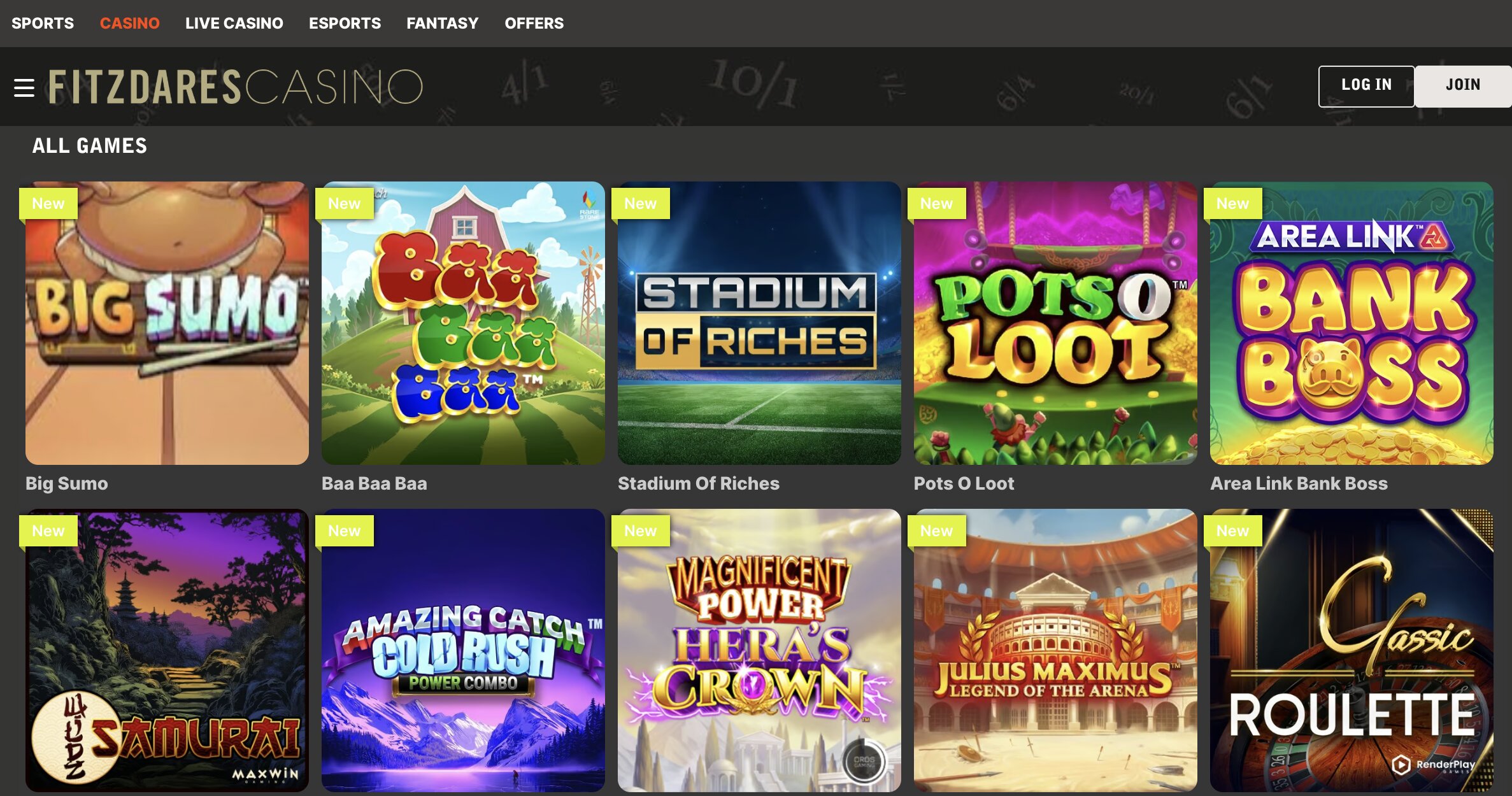Click the Pots O Loot title link

[964, 483]
